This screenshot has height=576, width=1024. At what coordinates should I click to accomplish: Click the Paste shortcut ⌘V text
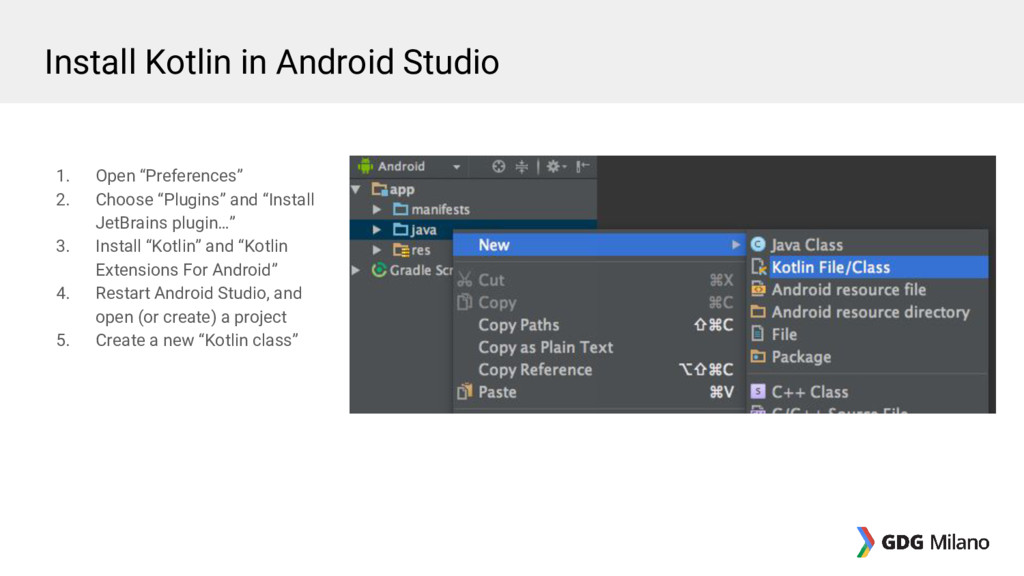point(721,392)
